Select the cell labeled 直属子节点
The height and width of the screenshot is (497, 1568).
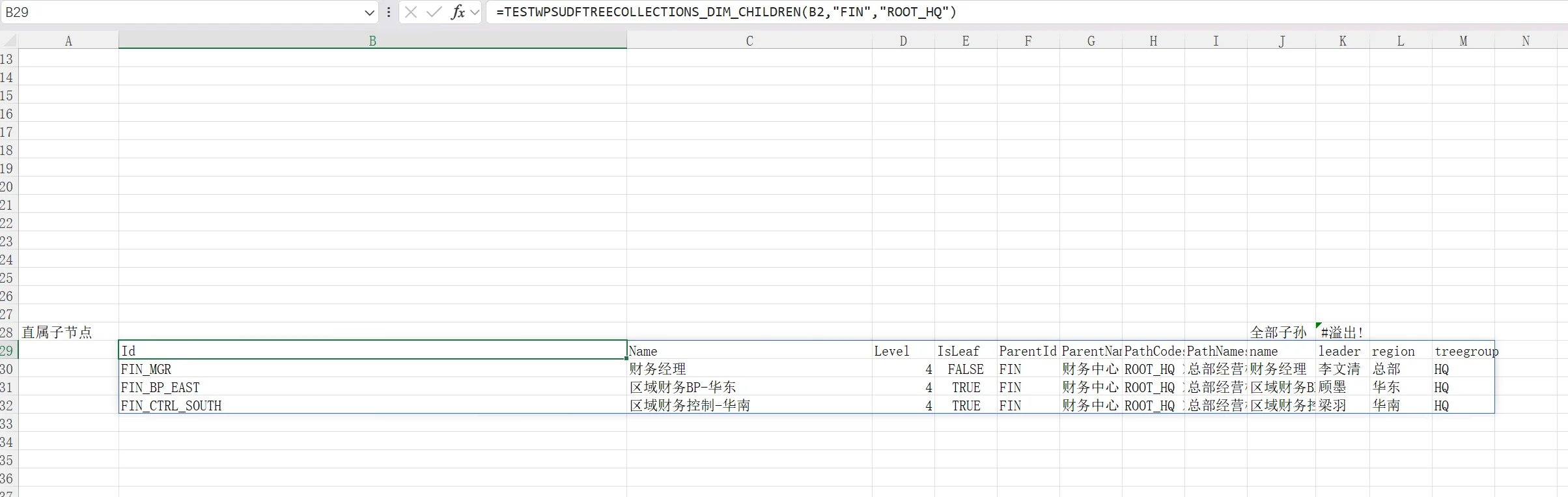coord(68,332)
